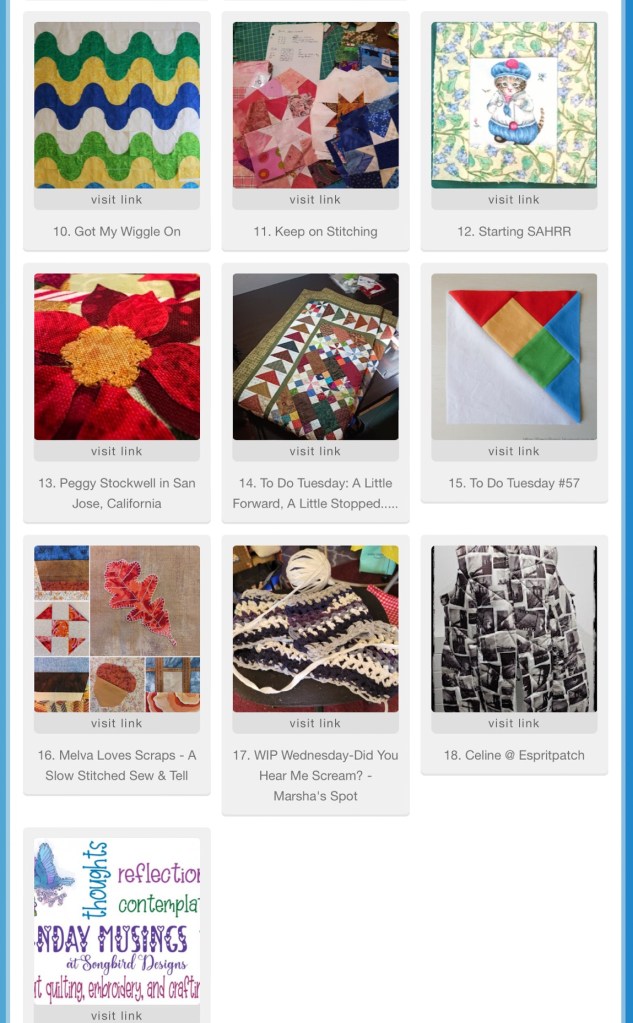The width and height of the screenshot is (633, 1023).
Task: Open the Songbird Designs Musings thumbnail
Action: 117,921
